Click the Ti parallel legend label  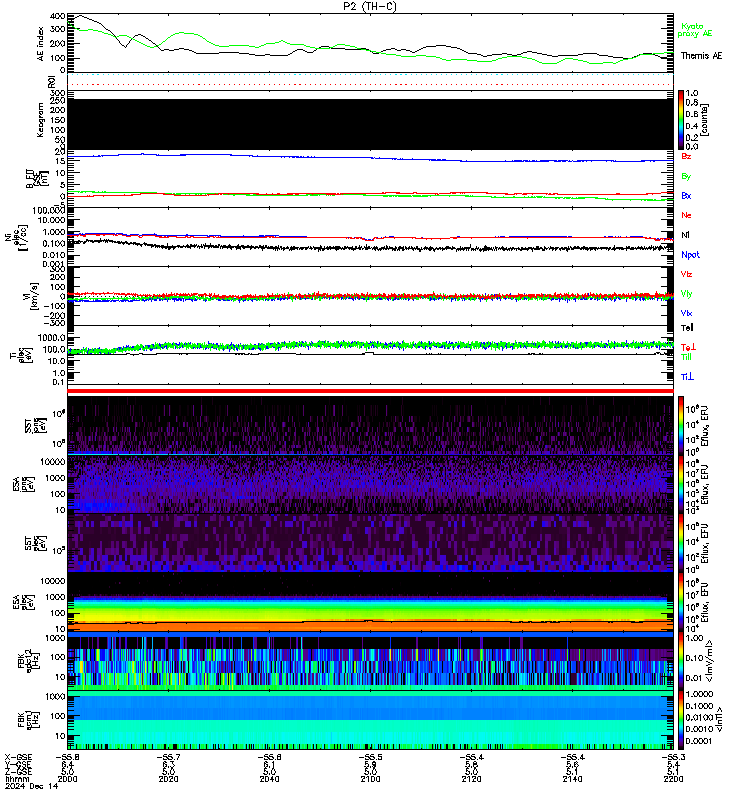686,357
